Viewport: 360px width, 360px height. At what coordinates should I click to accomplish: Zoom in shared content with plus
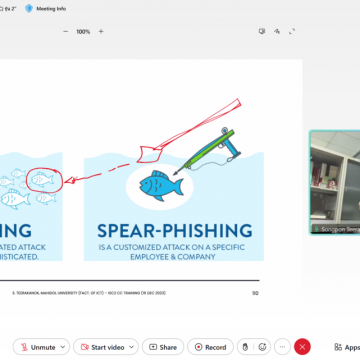click(101, 32)
